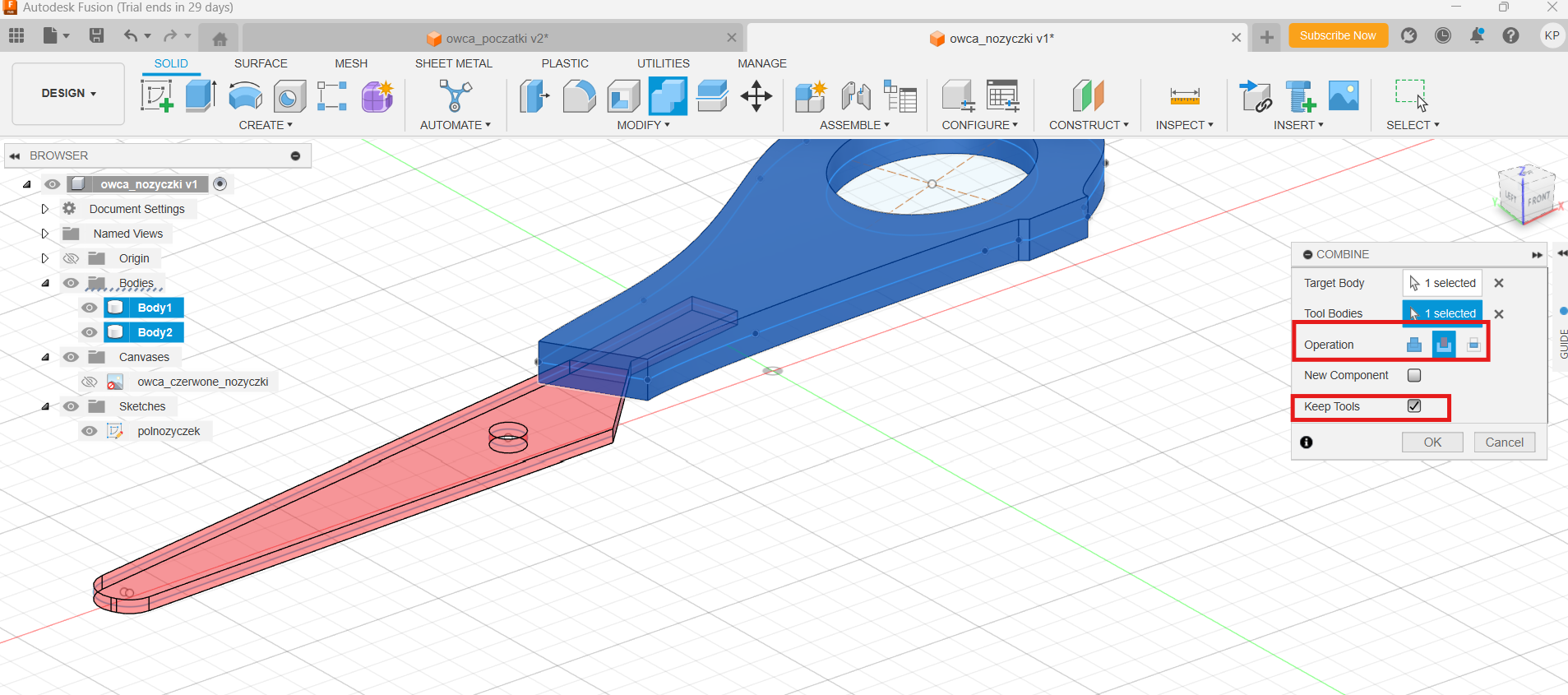
Task: Switch to the SURFACE tab
Action: tap(261, 63)
